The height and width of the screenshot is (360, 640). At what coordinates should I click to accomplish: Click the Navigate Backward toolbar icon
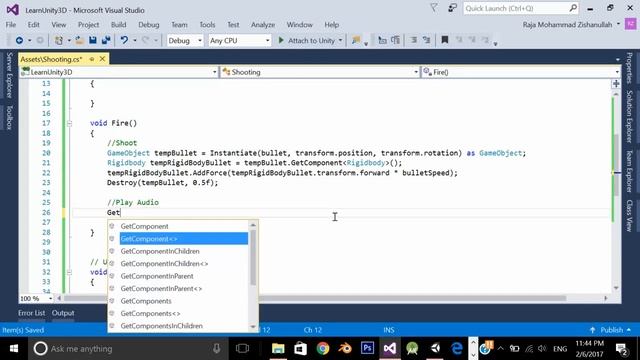tap(19, 40)
